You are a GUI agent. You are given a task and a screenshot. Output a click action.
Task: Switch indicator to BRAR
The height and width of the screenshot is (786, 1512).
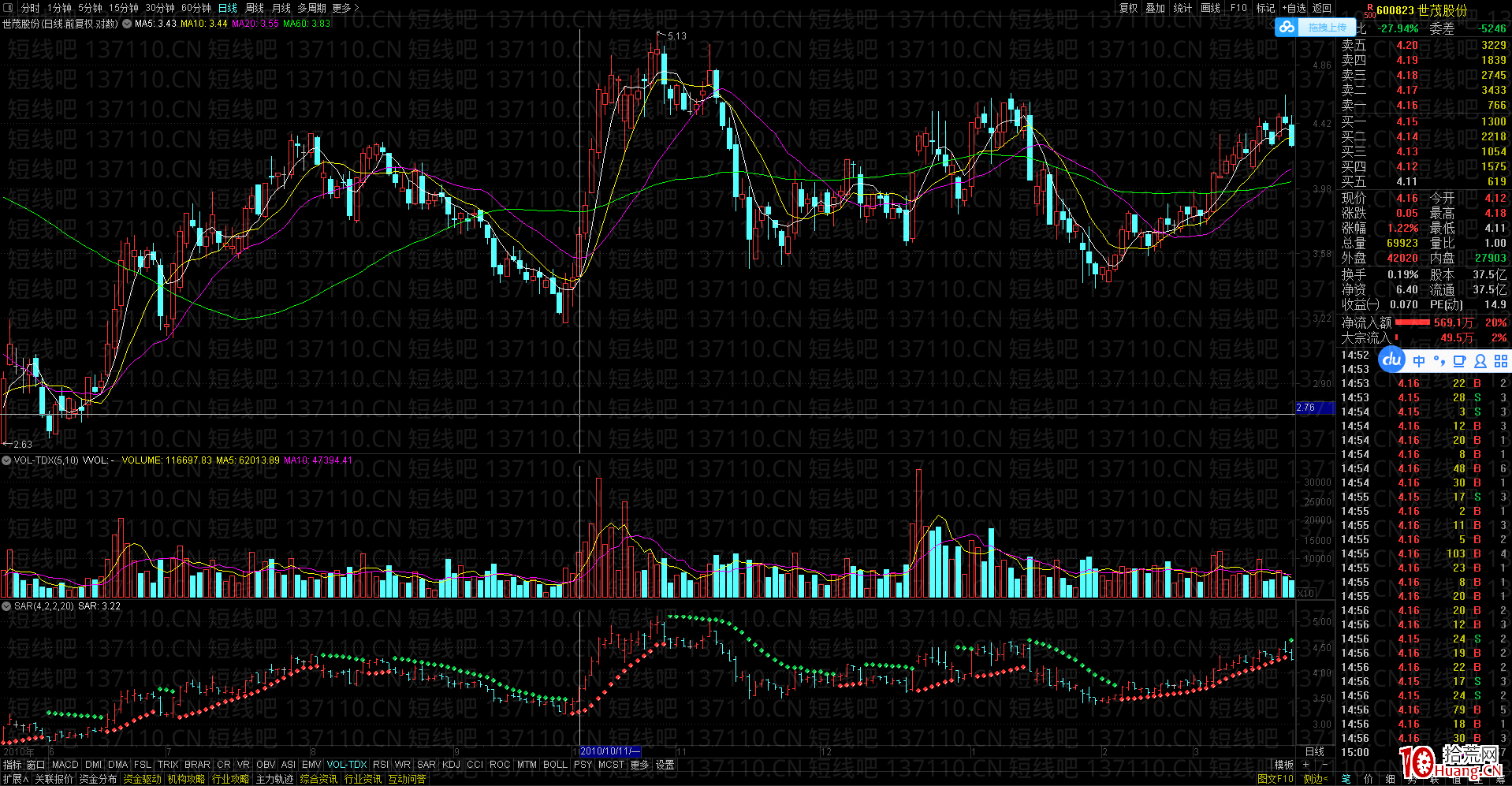[197, 765]
